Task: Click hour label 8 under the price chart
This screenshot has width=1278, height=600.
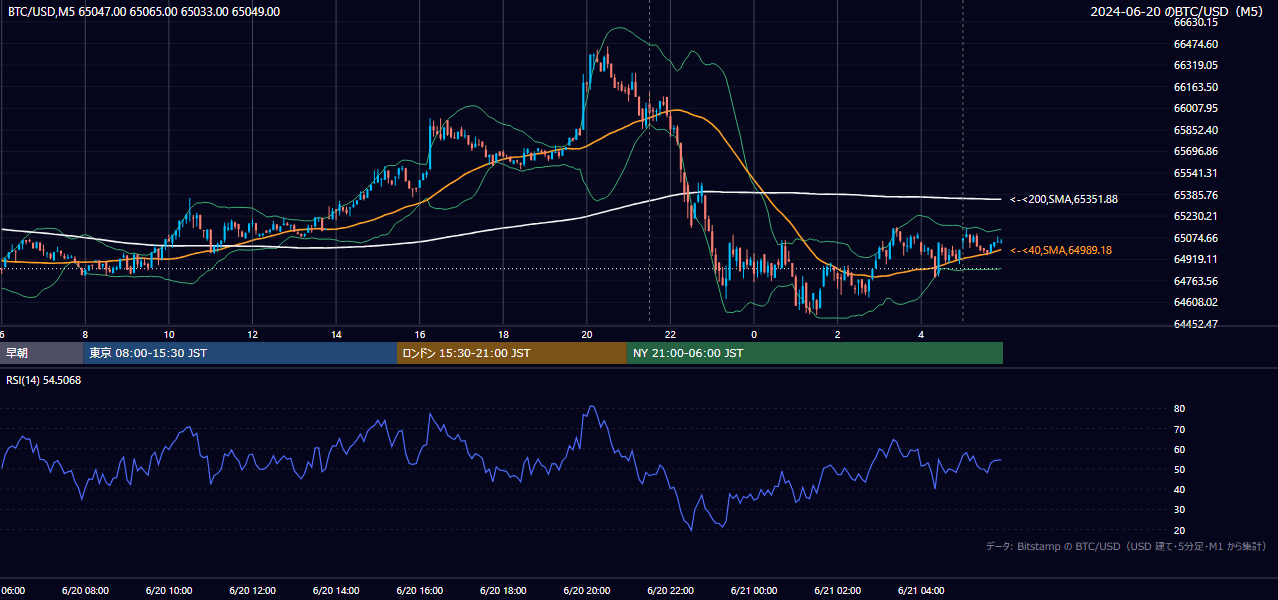Action: tap(85, 335)
